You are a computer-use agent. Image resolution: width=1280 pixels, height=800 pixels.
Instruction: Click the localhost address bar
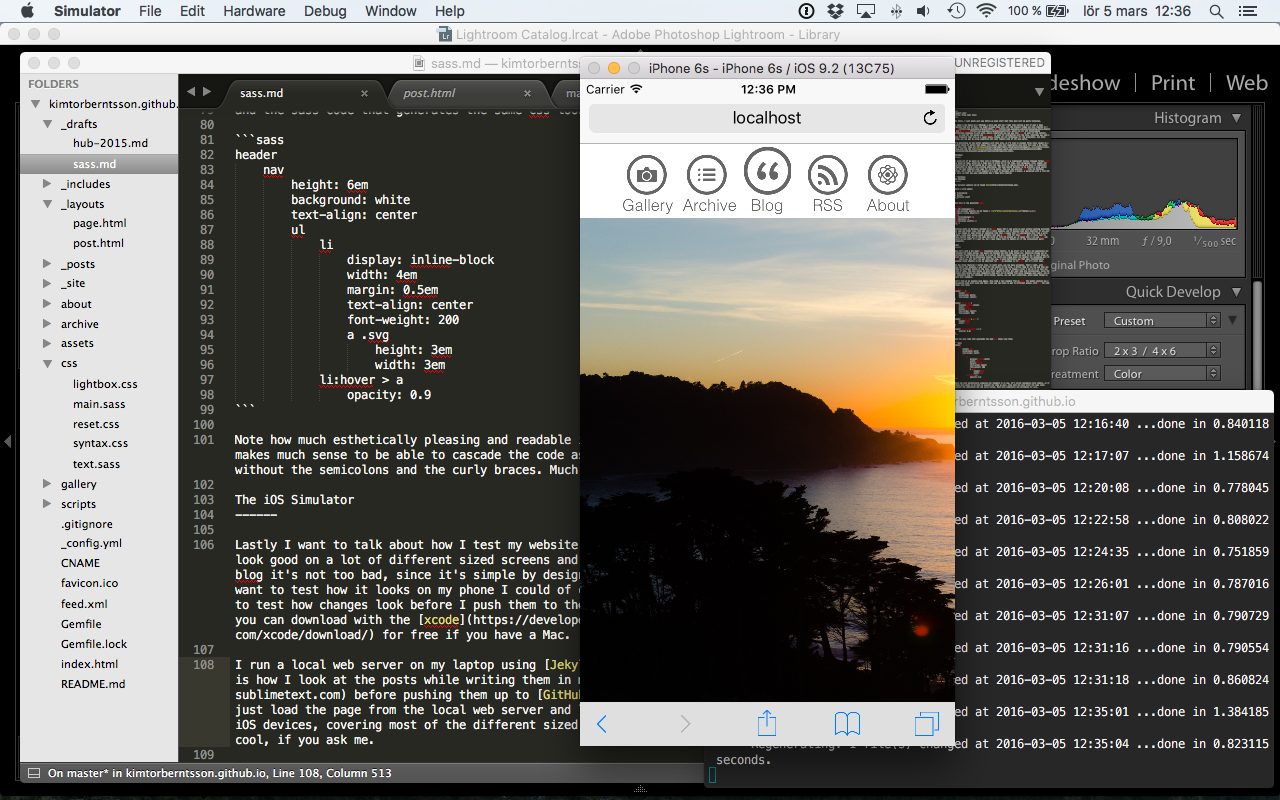coord(767,118)
